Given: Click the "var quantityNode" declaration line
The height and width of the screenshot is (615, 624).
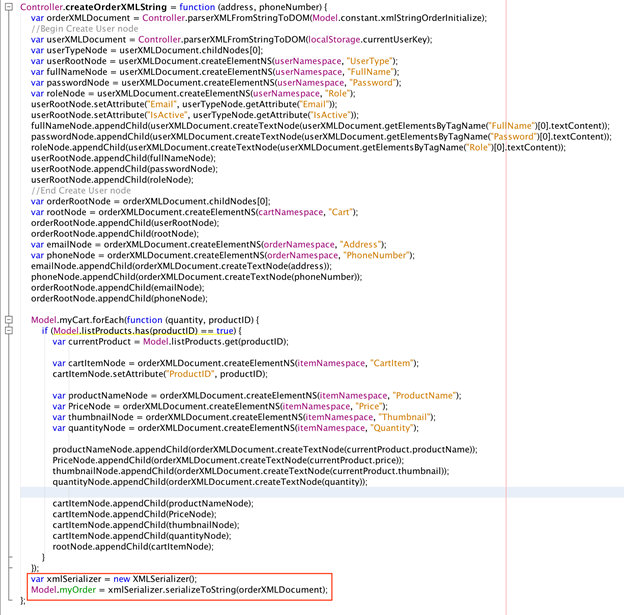Looking at the screenshot, I should click(x=236, y=428).
